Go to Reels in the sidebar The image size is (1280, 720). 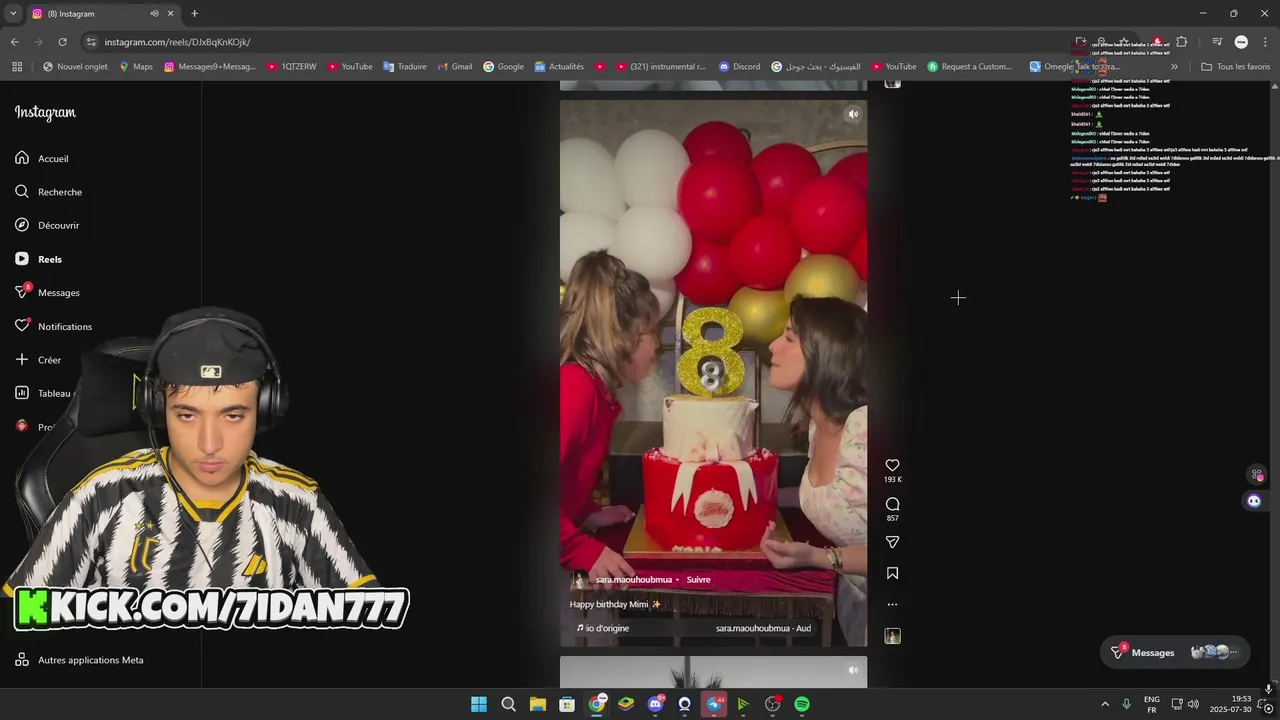coord(38,259)
